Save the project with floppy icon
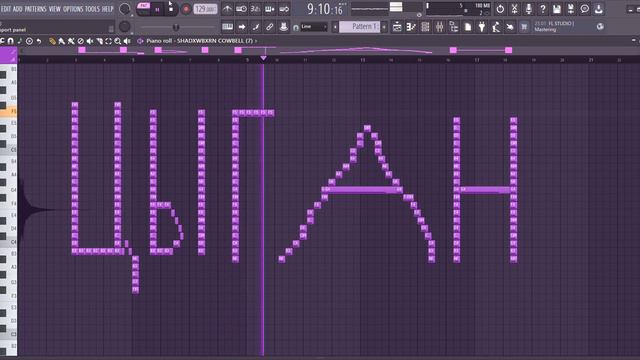Screen dimensions: 640x360 click(557, 9)
